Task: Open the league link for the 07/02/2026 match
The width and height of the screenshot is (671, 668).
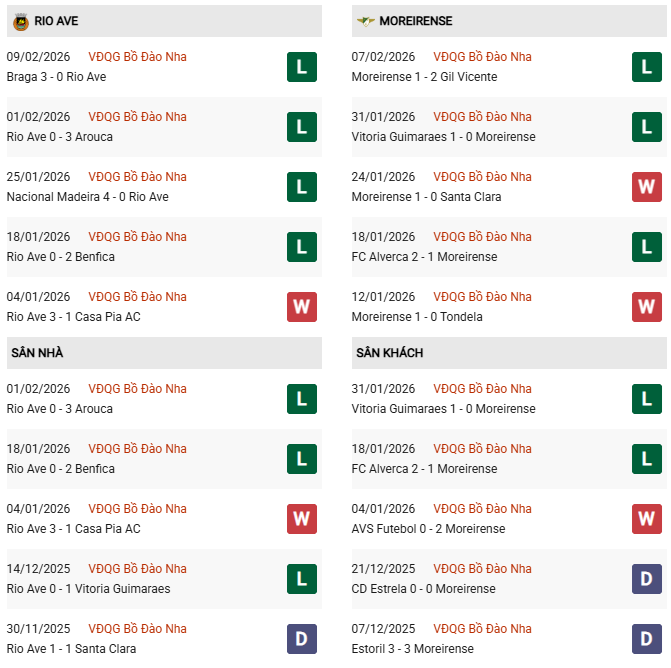Action: tap(482, 57)
